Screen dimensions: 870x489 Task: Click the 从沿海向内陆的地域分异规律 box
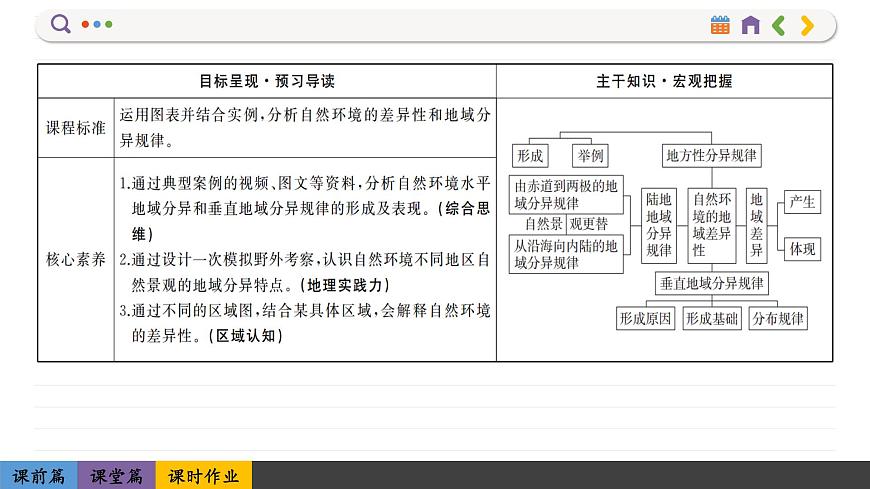[566, 254]
